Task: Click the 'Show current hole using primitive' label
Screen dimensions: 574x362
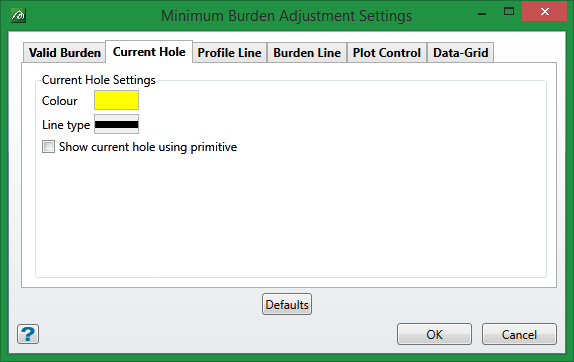Action: coord(148,147)
